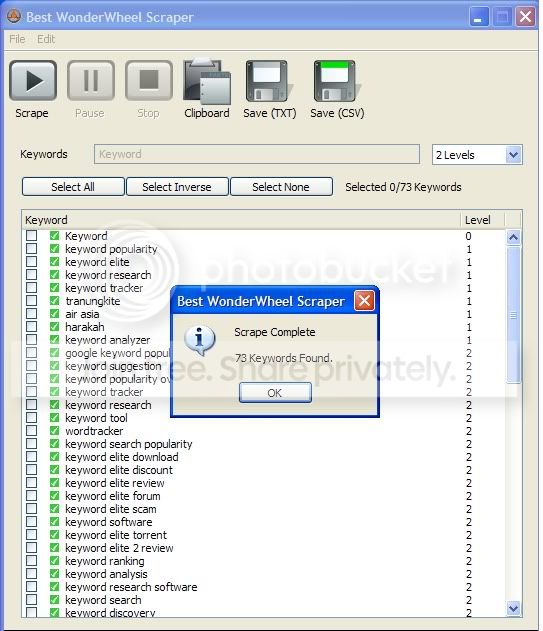
Task: Tick the checkbox next to wordtracker
Action: (31, 431)
